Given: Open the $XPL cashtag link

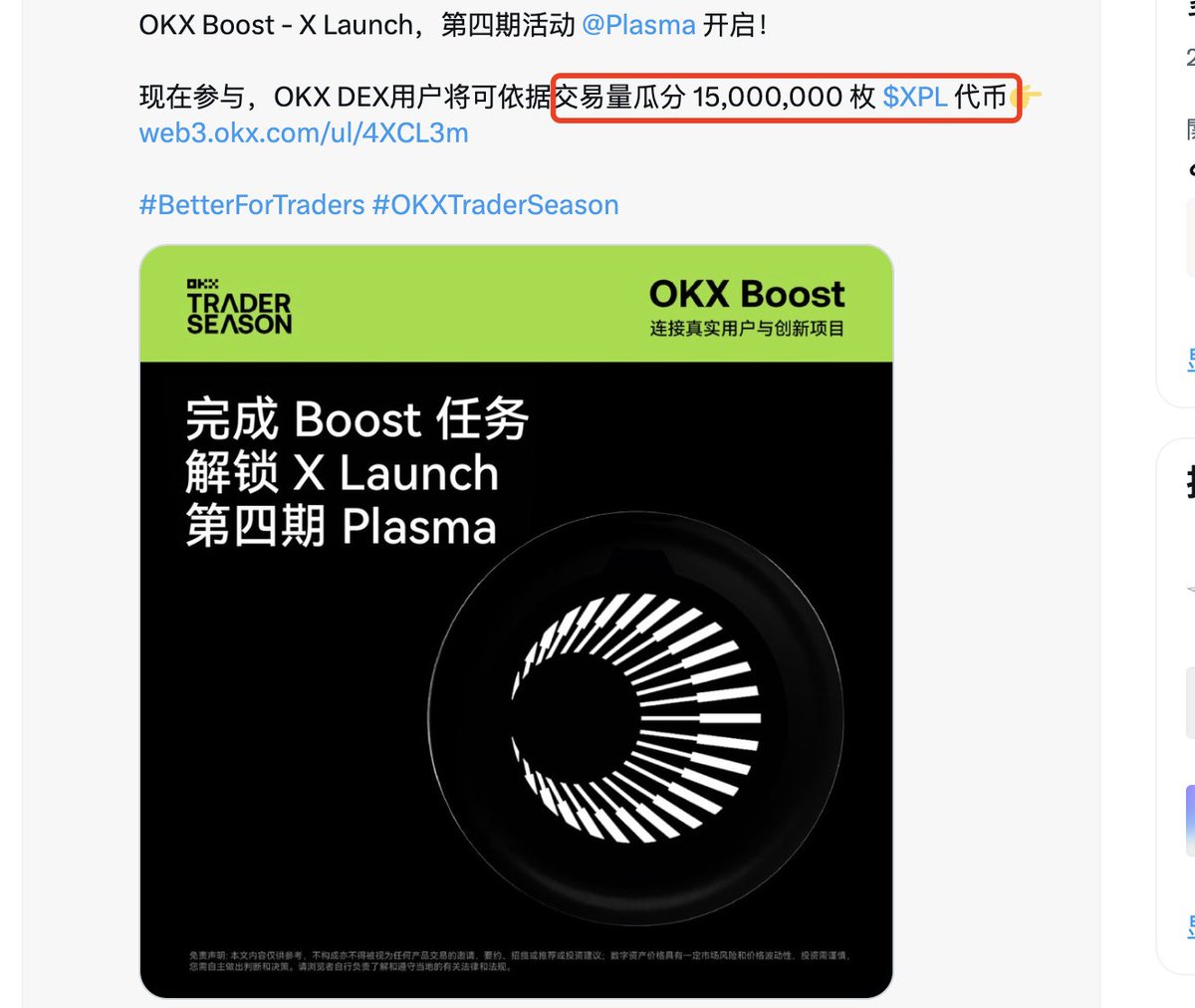Looking at the screenshot, I should pos(915,97).
